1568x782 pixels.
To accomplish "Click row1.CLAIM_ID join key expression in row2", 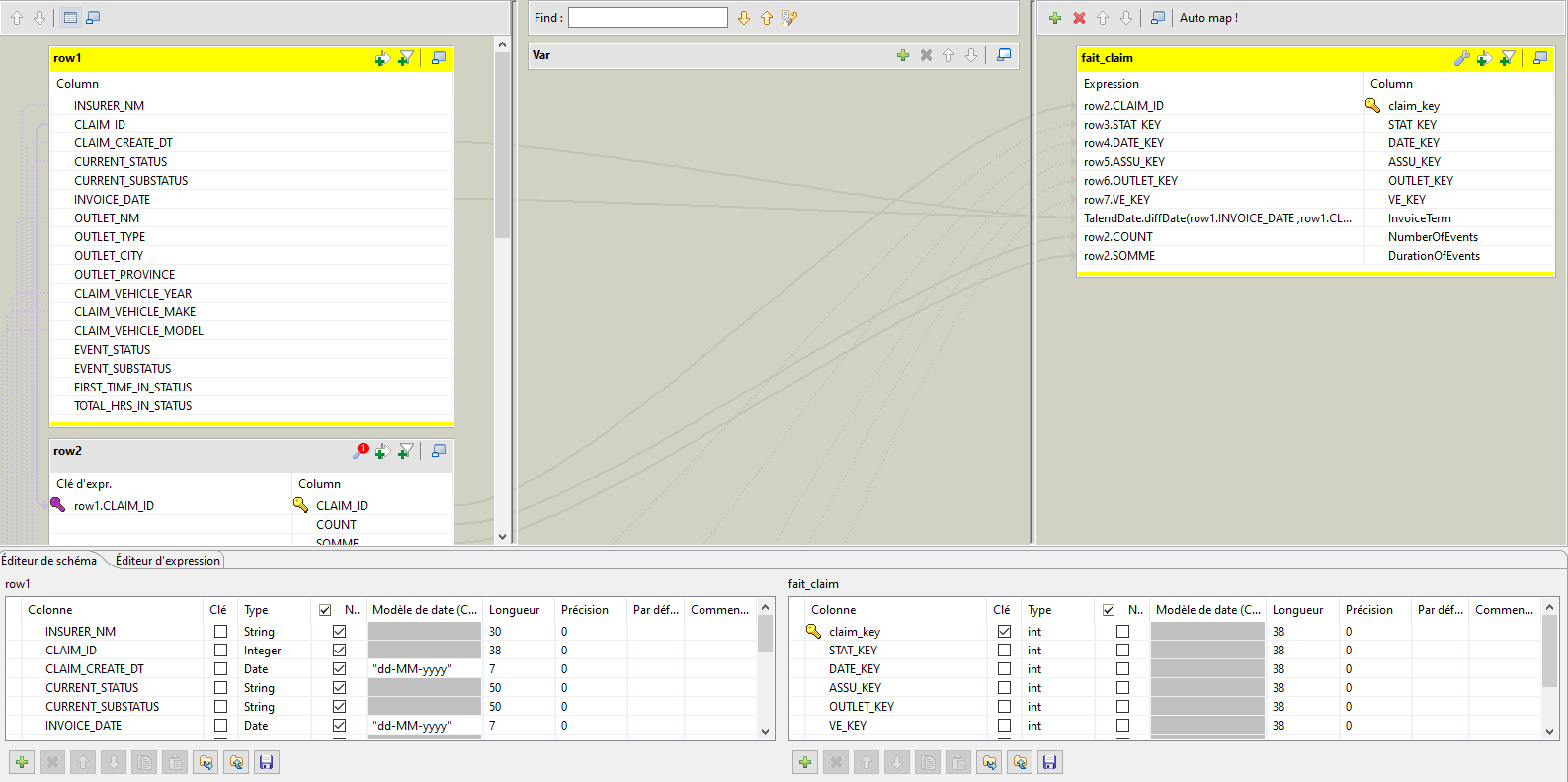I will coord(114,506).
